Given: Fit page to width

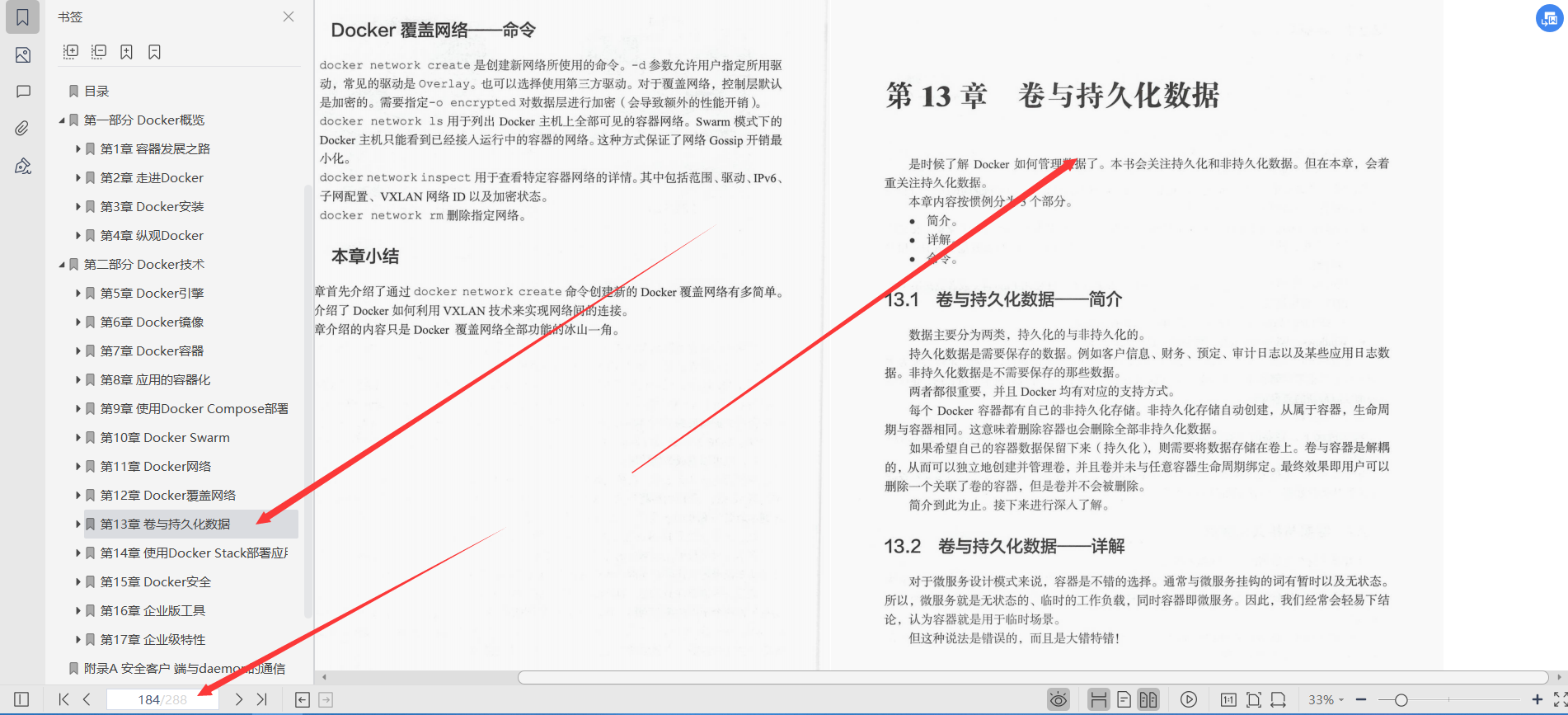Looking at the screenshot, I should pos(1279,699).
